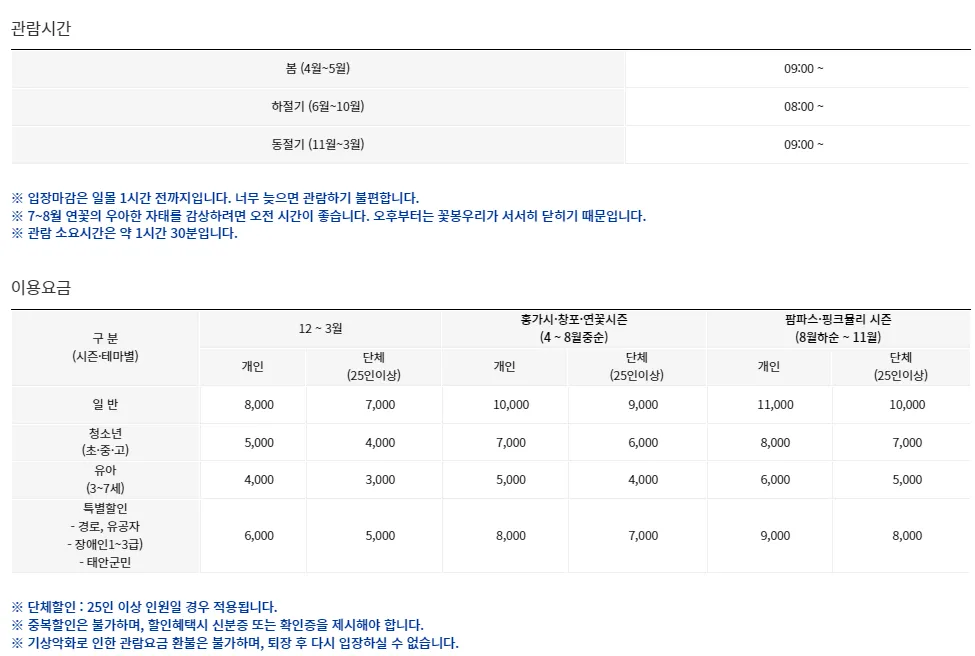The image size is (975, 656).
Task: Select the 구분 (시즌·테마별) header cell
Action: coord(105,347)
